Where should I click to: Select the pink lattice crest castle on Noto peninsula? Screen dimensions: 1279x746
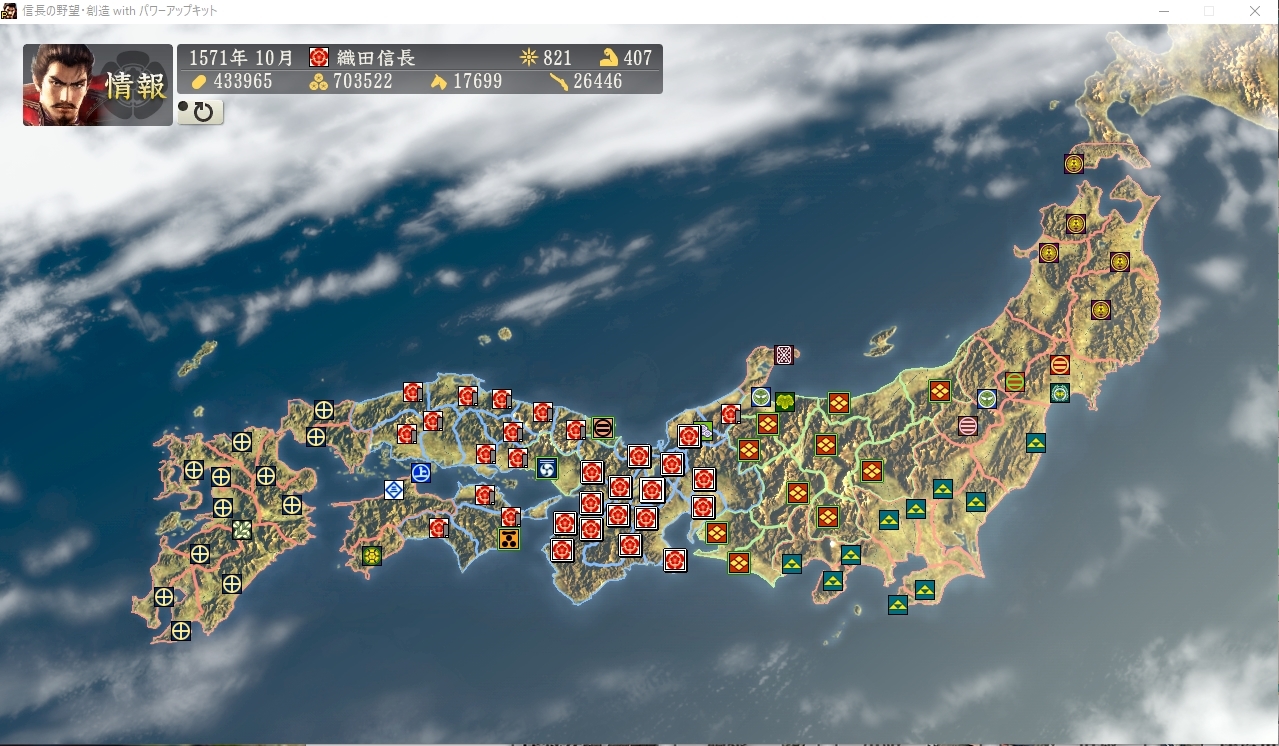pyautogui.click(x=785, y=354)
